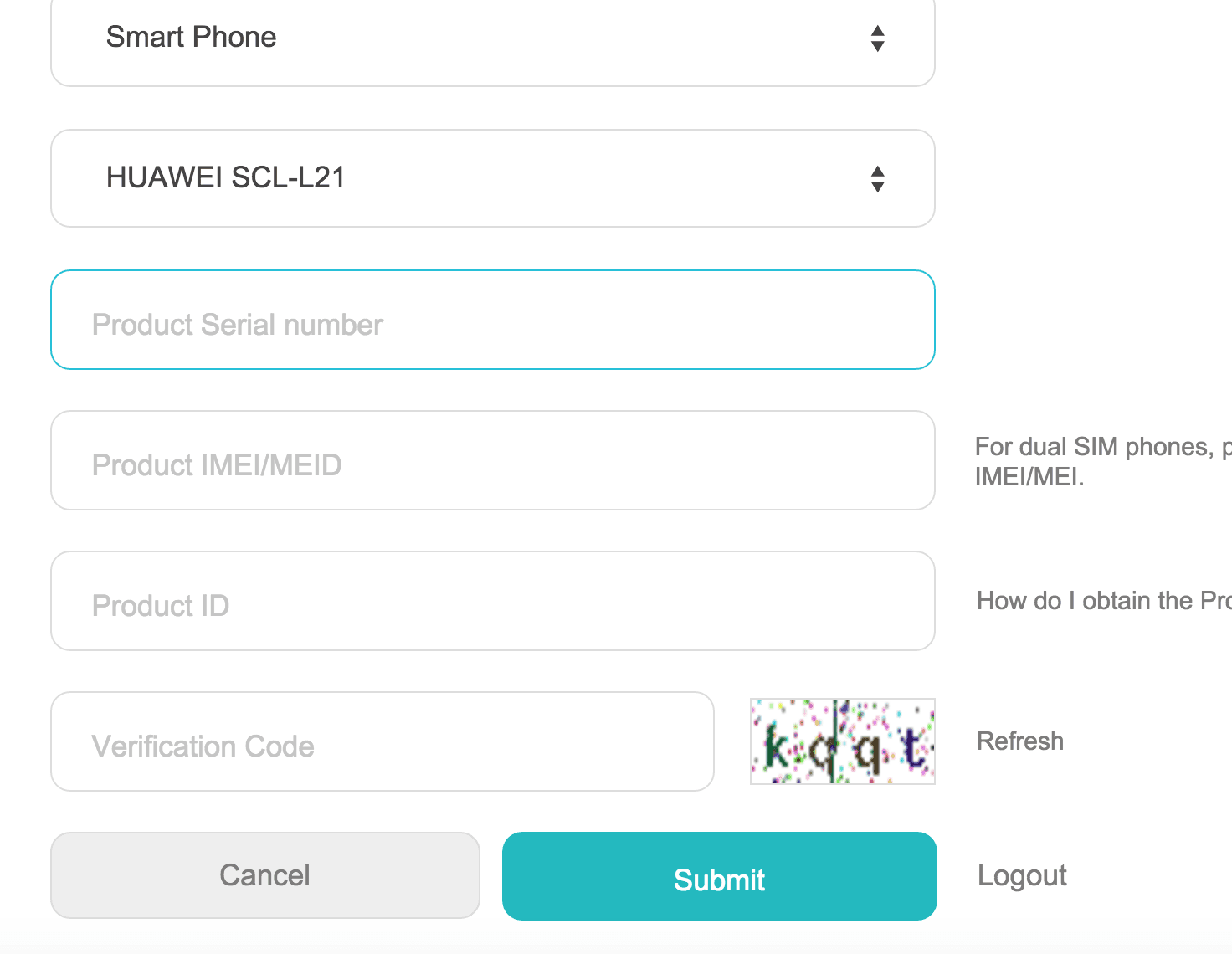The width and height of the screenshot is (1232, 954).
Task: Click into the Product IMEI/MEID field
Action: 492,460
